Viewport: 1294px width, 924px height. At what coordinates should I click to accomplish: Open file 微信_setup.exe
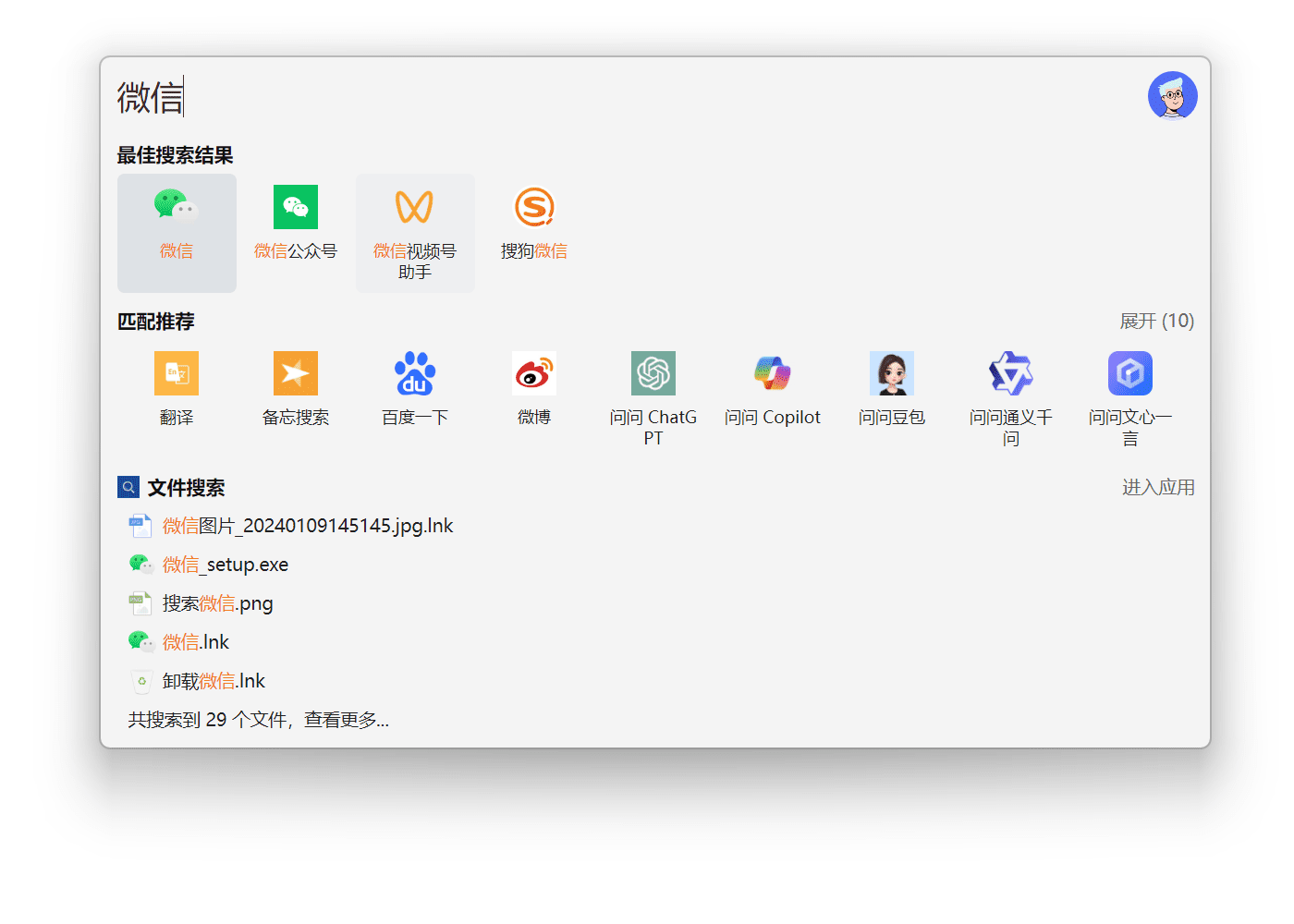pos(226,565)
